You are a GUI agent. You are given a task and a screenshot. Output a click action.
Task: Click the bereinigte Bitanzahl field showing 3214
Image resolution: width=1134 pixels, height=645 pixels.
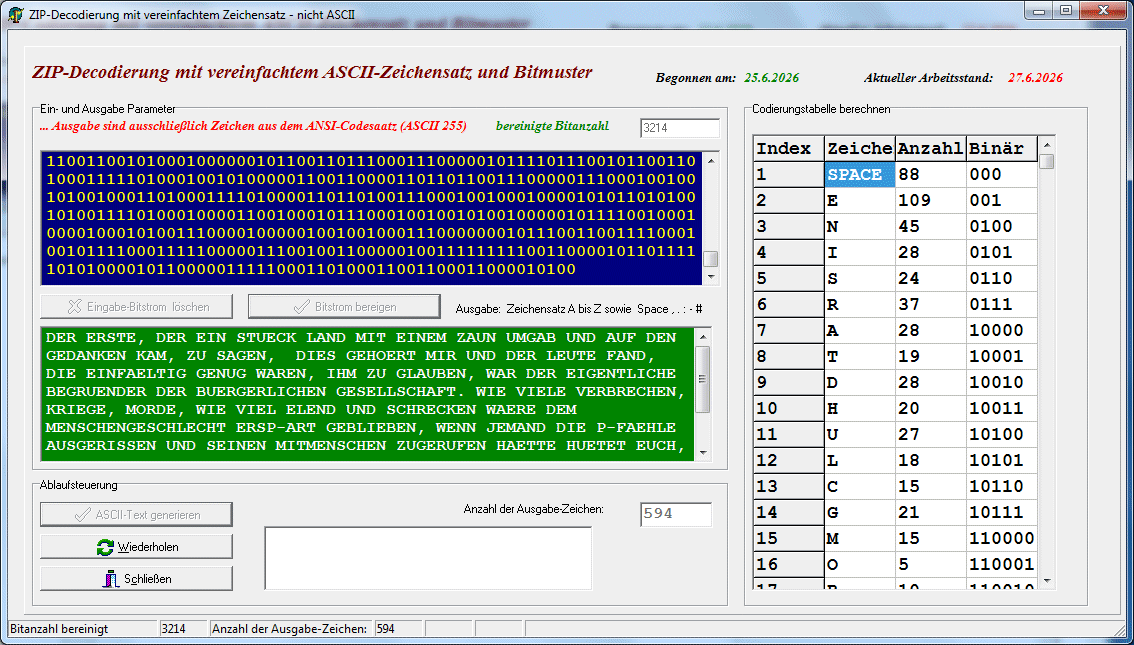coord(680,128)
